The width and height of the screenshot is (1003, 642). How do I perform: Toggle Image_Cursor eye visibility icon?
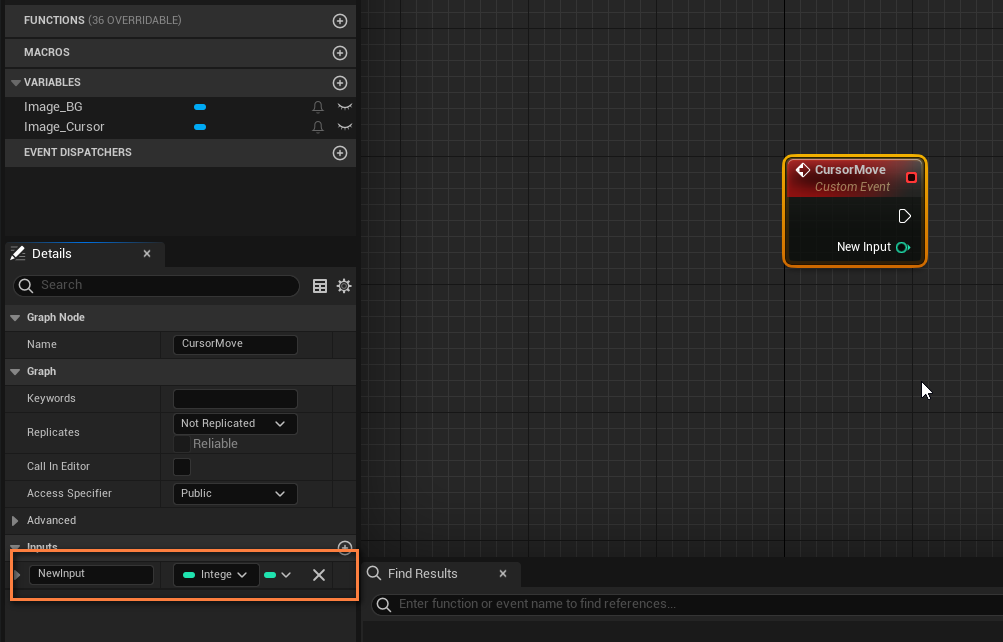(x=345, y=127)
